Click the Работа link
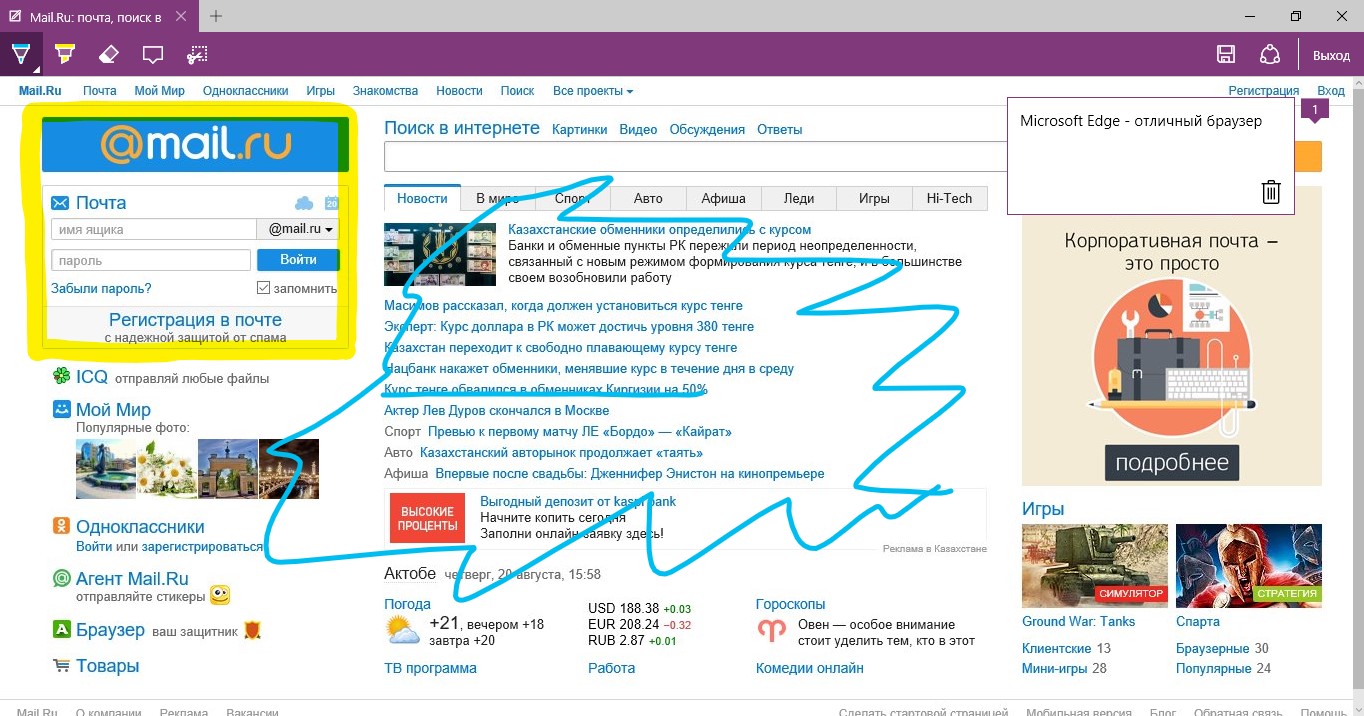 (612, 668)
